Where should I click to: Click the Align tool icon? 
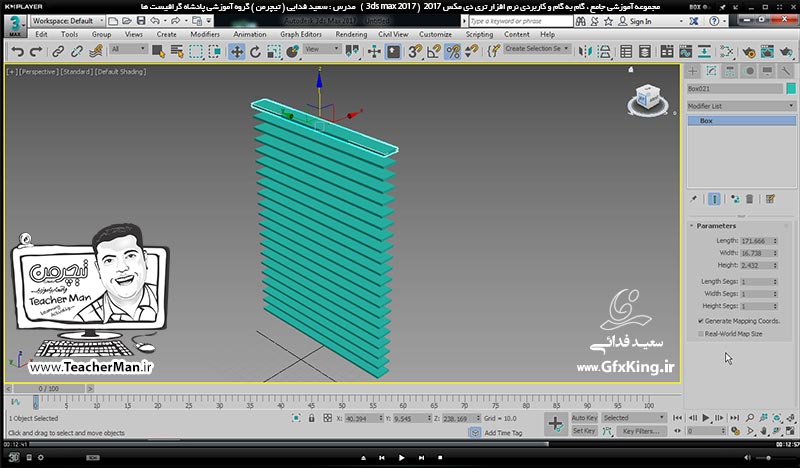click(604, 52)
